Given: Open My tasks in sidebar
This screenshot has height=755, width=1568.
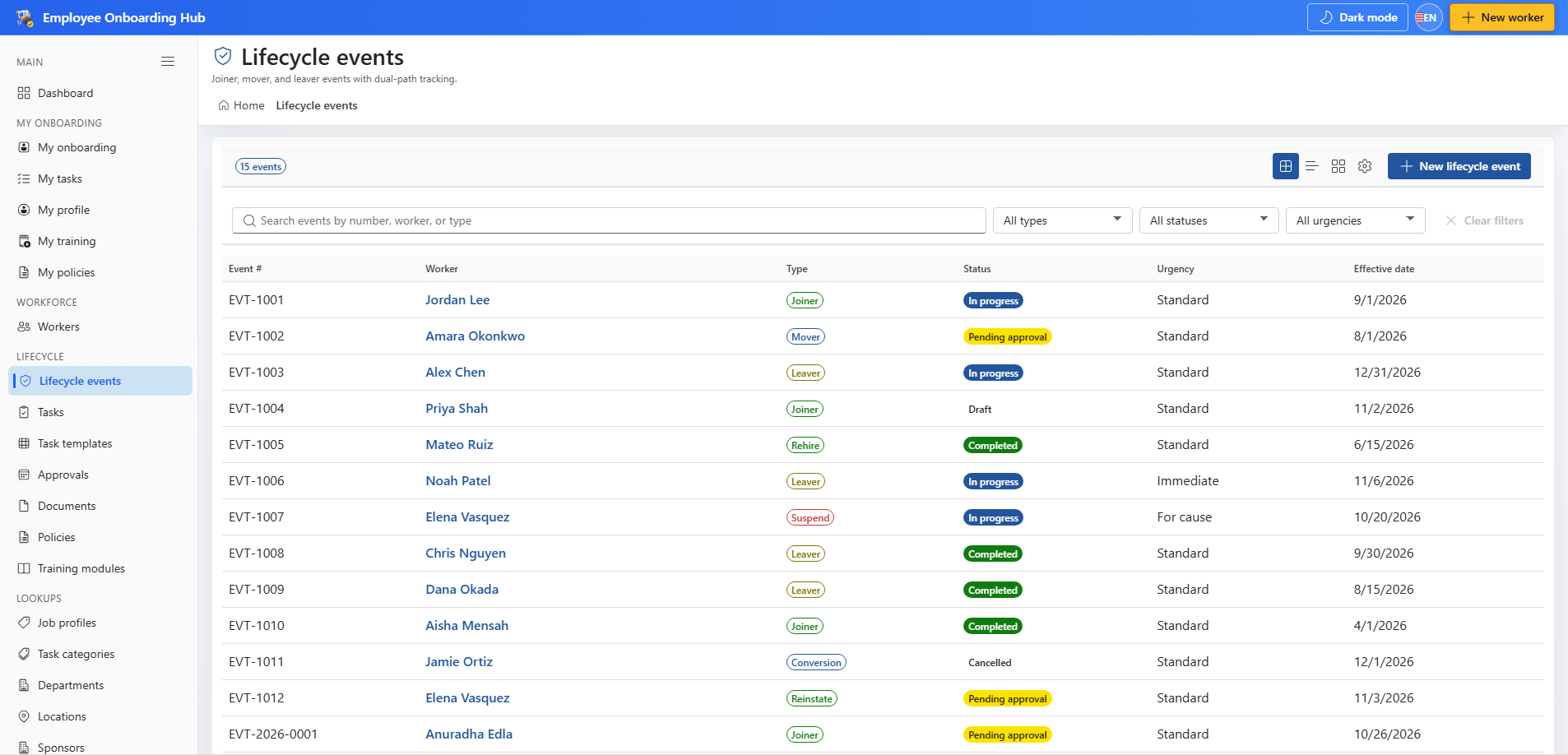Looking at the screenshot, I should [x=100, y=178].
